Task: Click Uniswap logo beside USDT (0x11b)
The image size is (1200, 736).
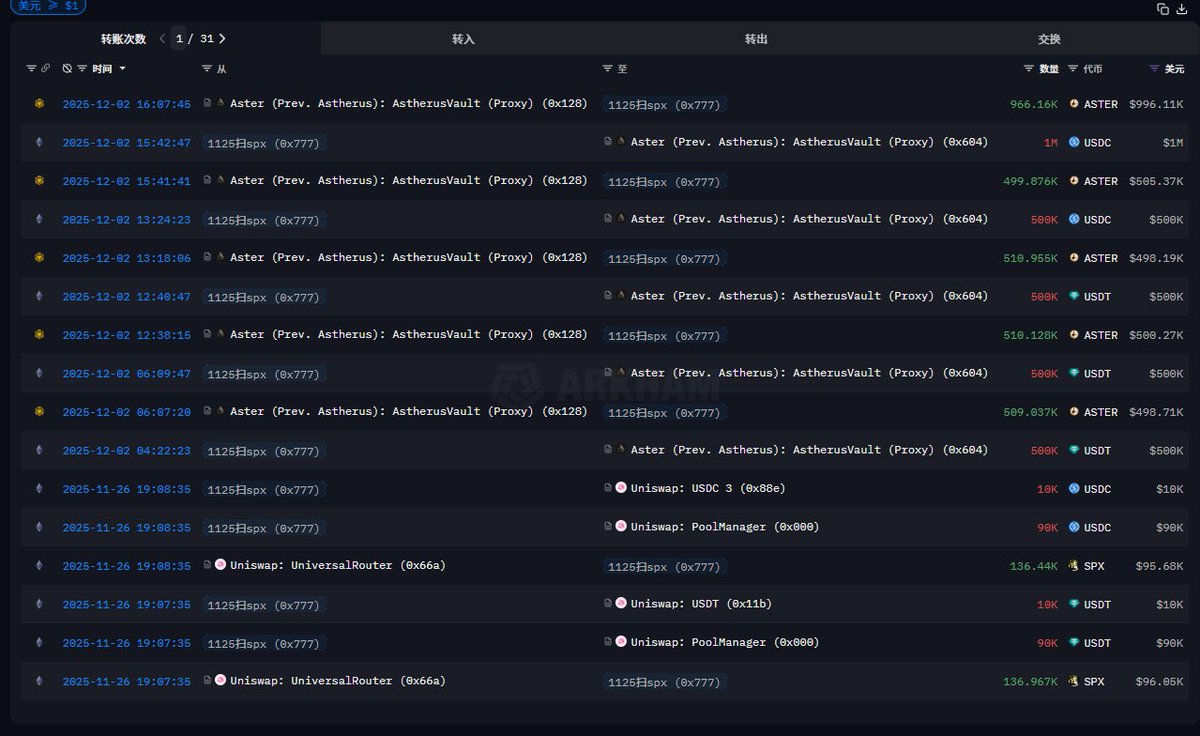Action: click(x=621, y=603)
